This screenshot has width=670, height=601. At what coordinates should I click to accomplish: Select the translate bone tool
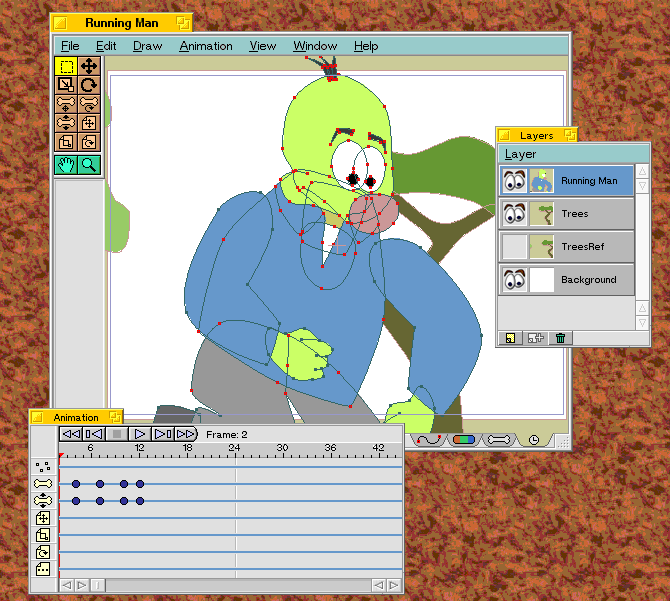[66, 104]
